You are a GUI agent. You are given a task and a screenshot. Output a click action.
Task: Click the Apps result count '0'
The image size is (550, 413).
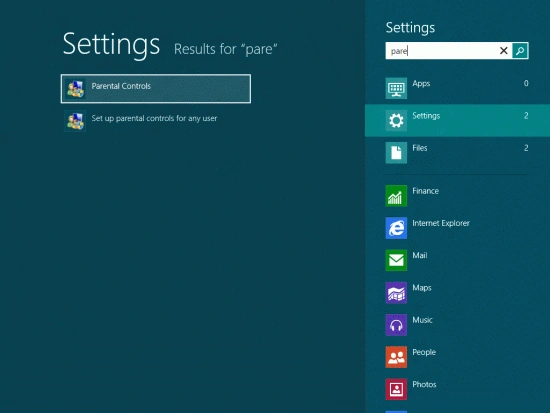[x=526, y=83]
